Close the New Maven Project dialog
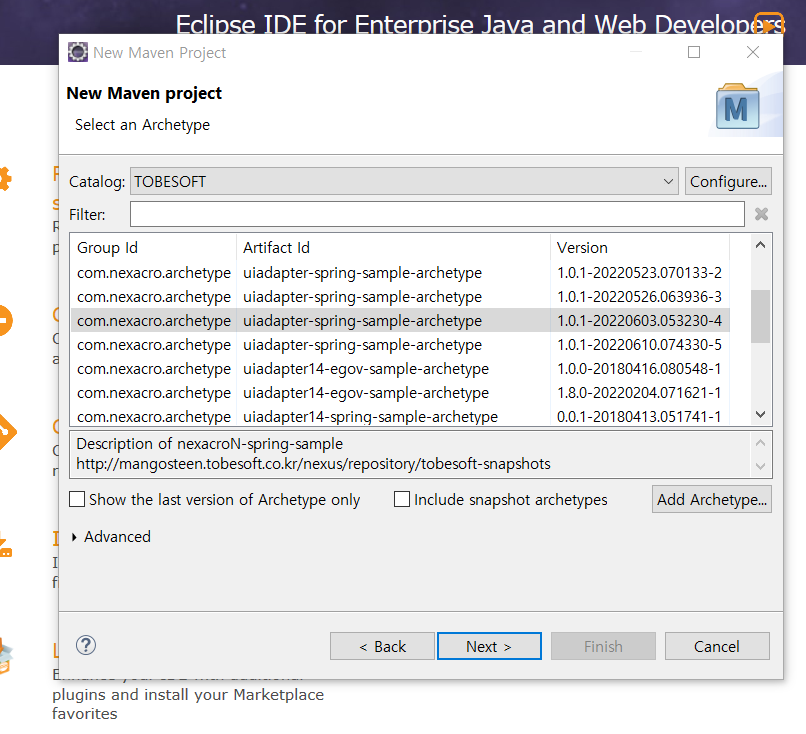The image size is (806, 734). [x=753, y=52]
